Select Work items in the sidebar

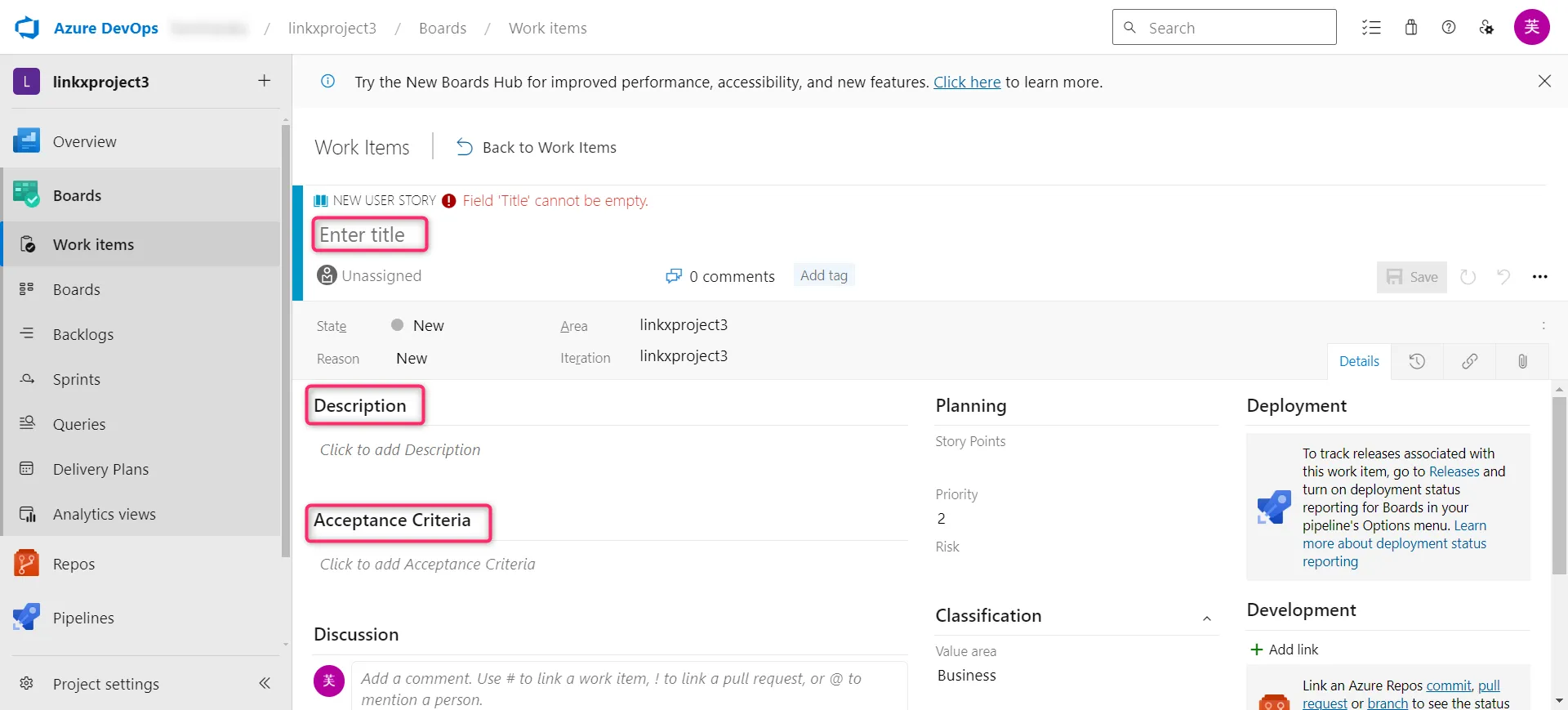pyautogui.click(x=142, y=243)
